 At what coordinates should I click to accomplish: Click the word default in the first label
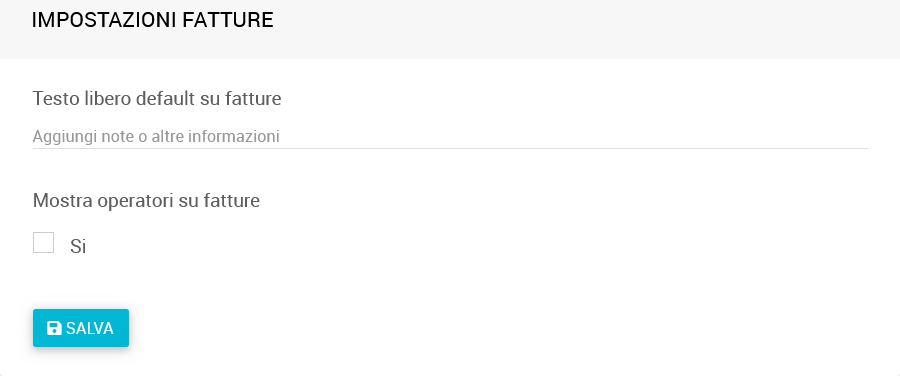[x=165, y=99]
